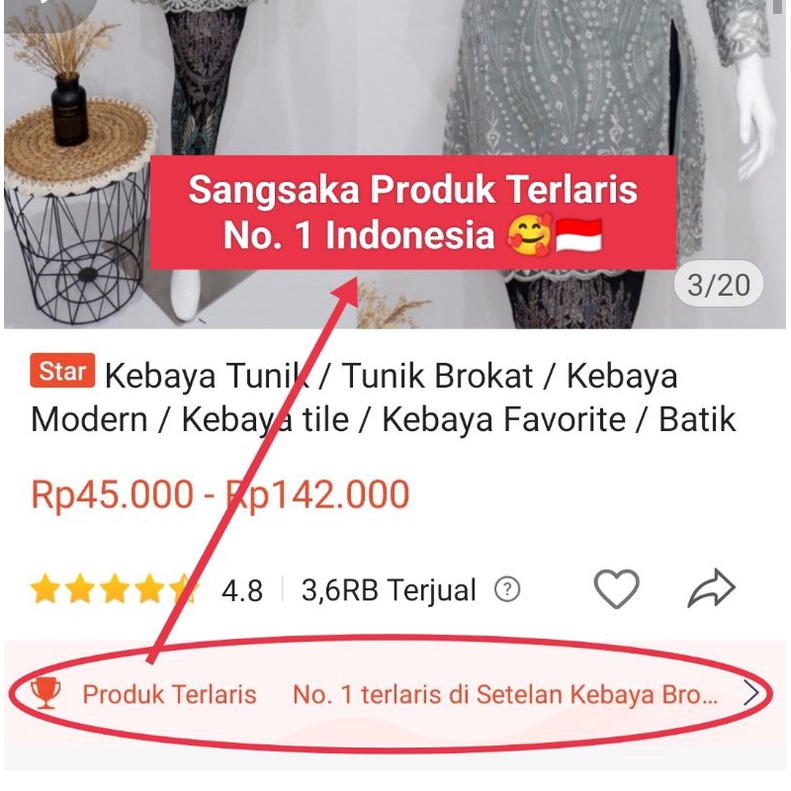Tap the five-star rating row

pyautogui.click(x=114, y=589)
